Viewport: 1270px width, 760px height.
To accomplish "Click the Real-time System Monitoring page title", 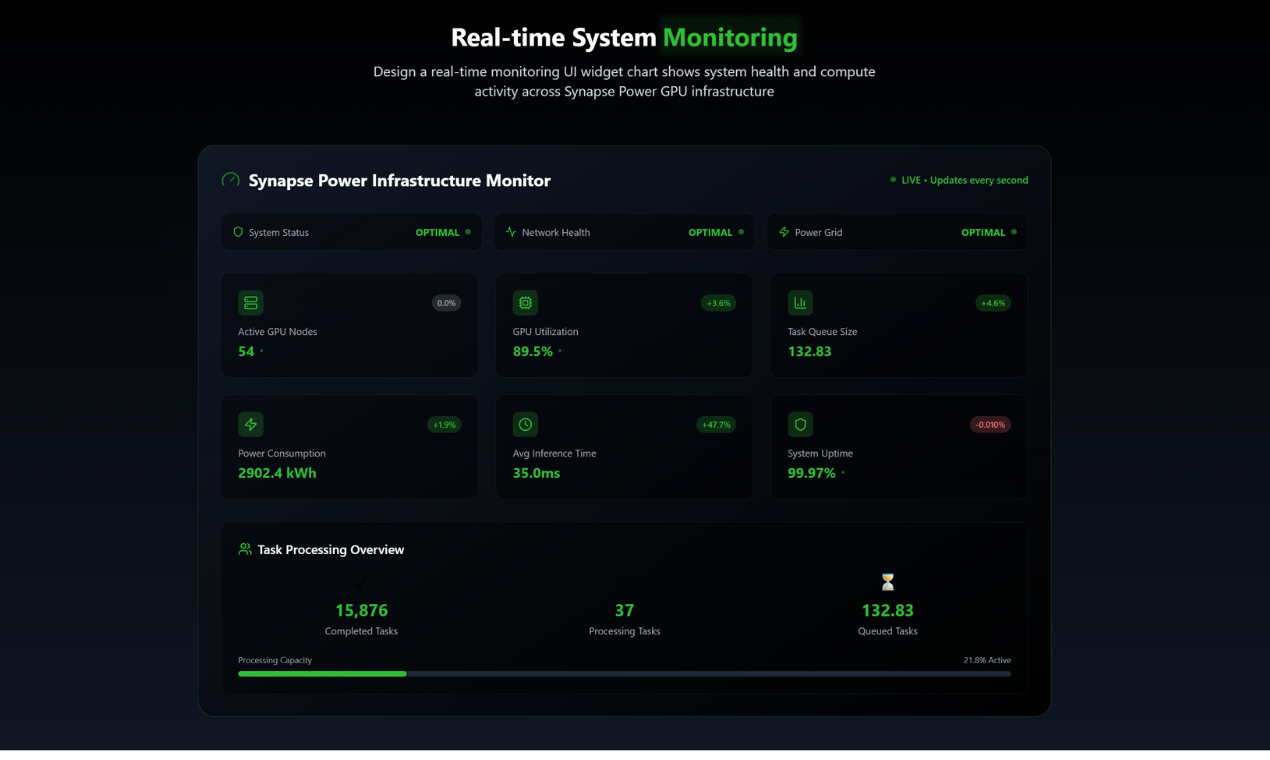I will tap(624, 37).
